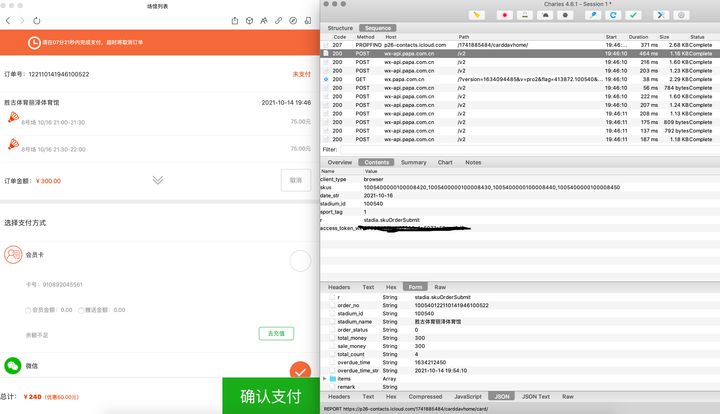Viewport: 720px width, 414px height.
Task: Open Charles settings gear icon
Action: tap(681, 15)
